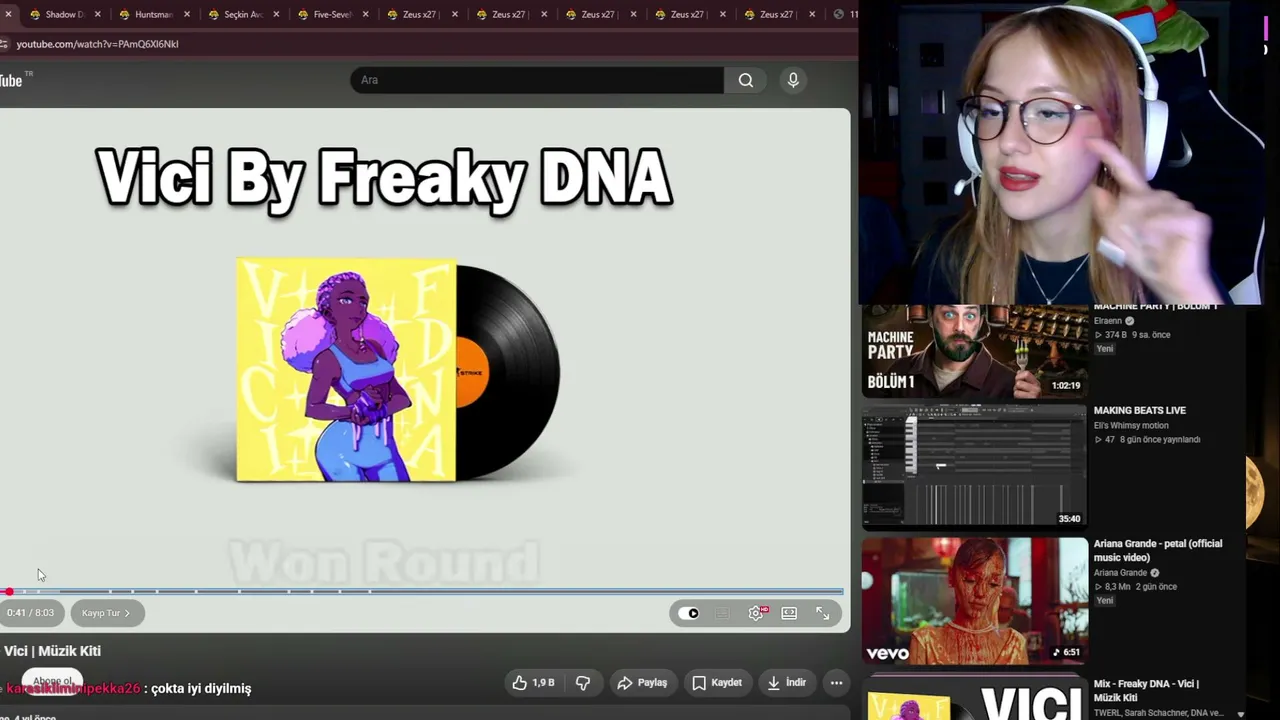Viewport: 1280px width, 720px height.
Task: Close the Huntsman browser tab
Action: (186, 15)
